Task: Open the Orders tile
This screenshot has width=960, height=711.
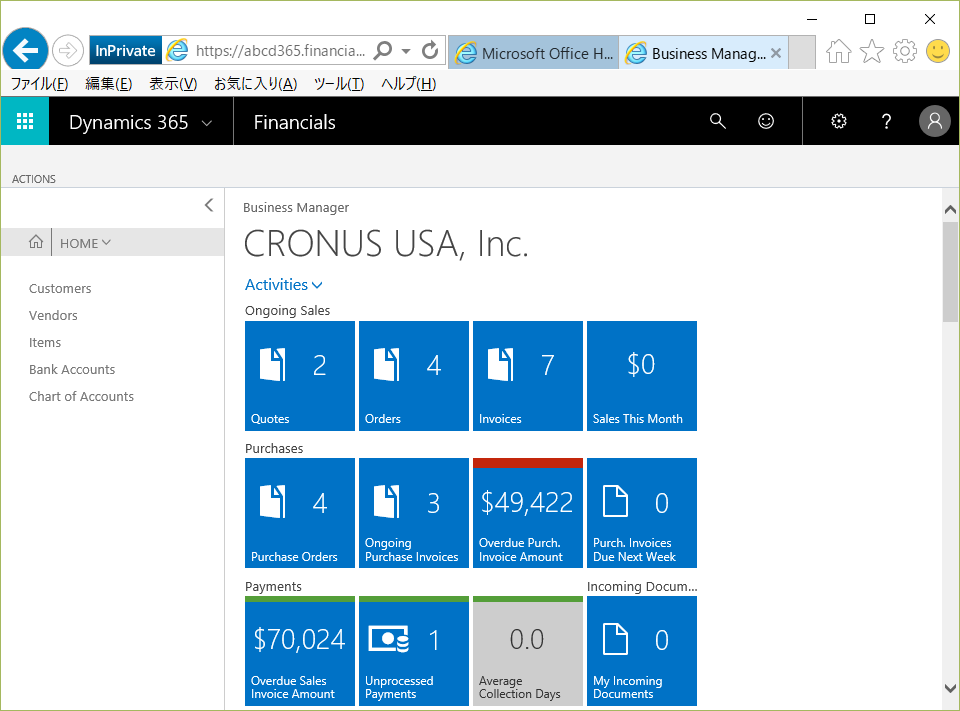Action: coord(414,376)
